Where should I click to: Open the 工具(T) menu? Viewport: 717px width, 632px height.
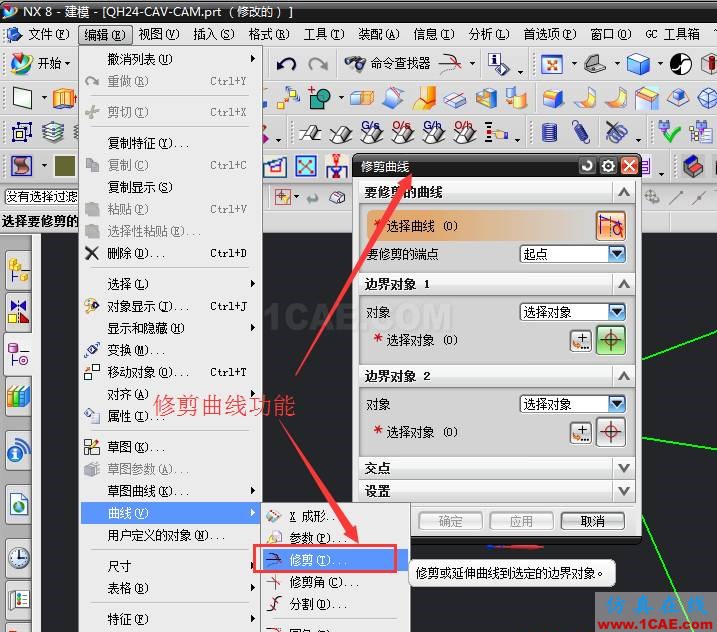pyautogui.click(x=324, y=34)
